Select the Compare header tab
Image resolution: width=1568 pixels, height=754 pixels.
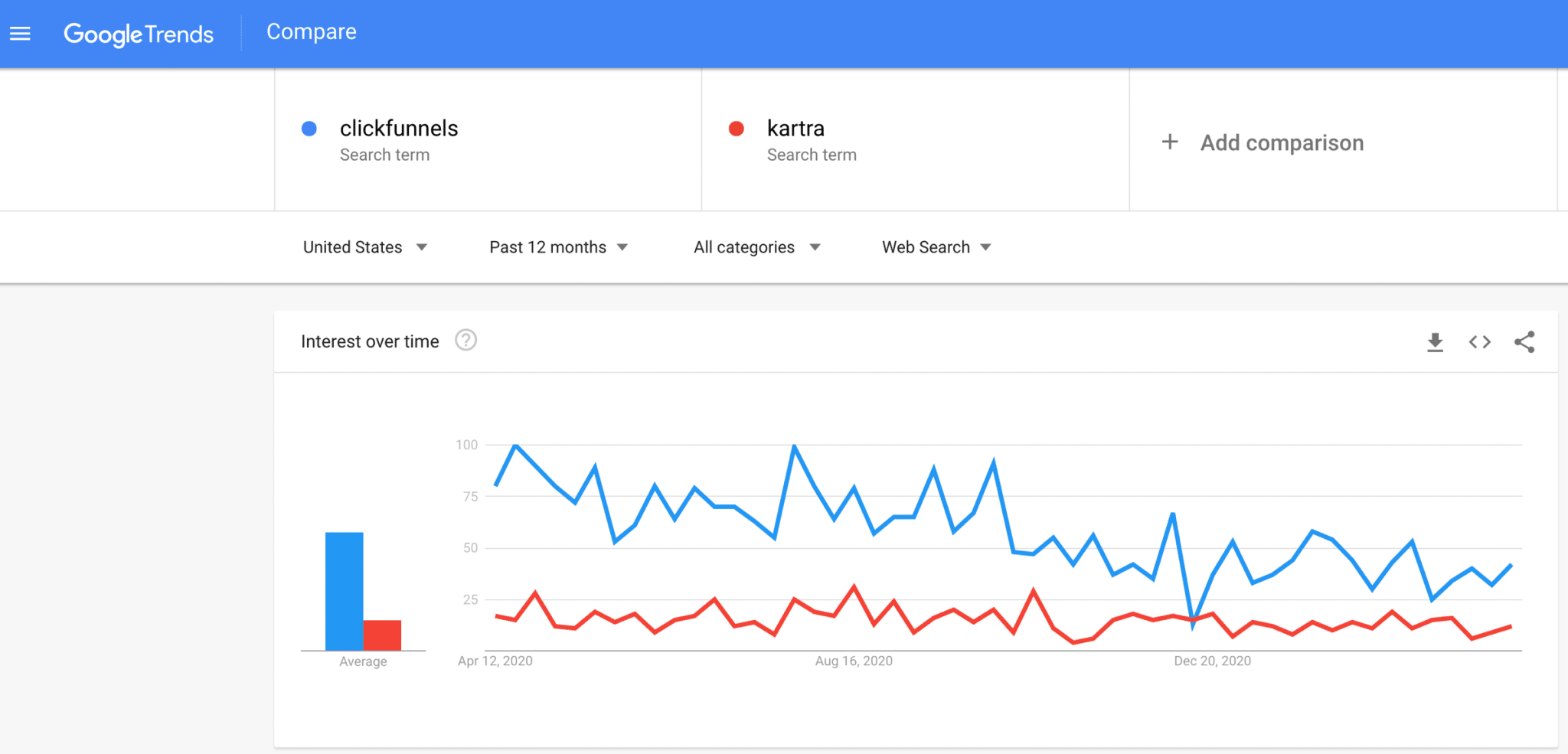point(311,32)
